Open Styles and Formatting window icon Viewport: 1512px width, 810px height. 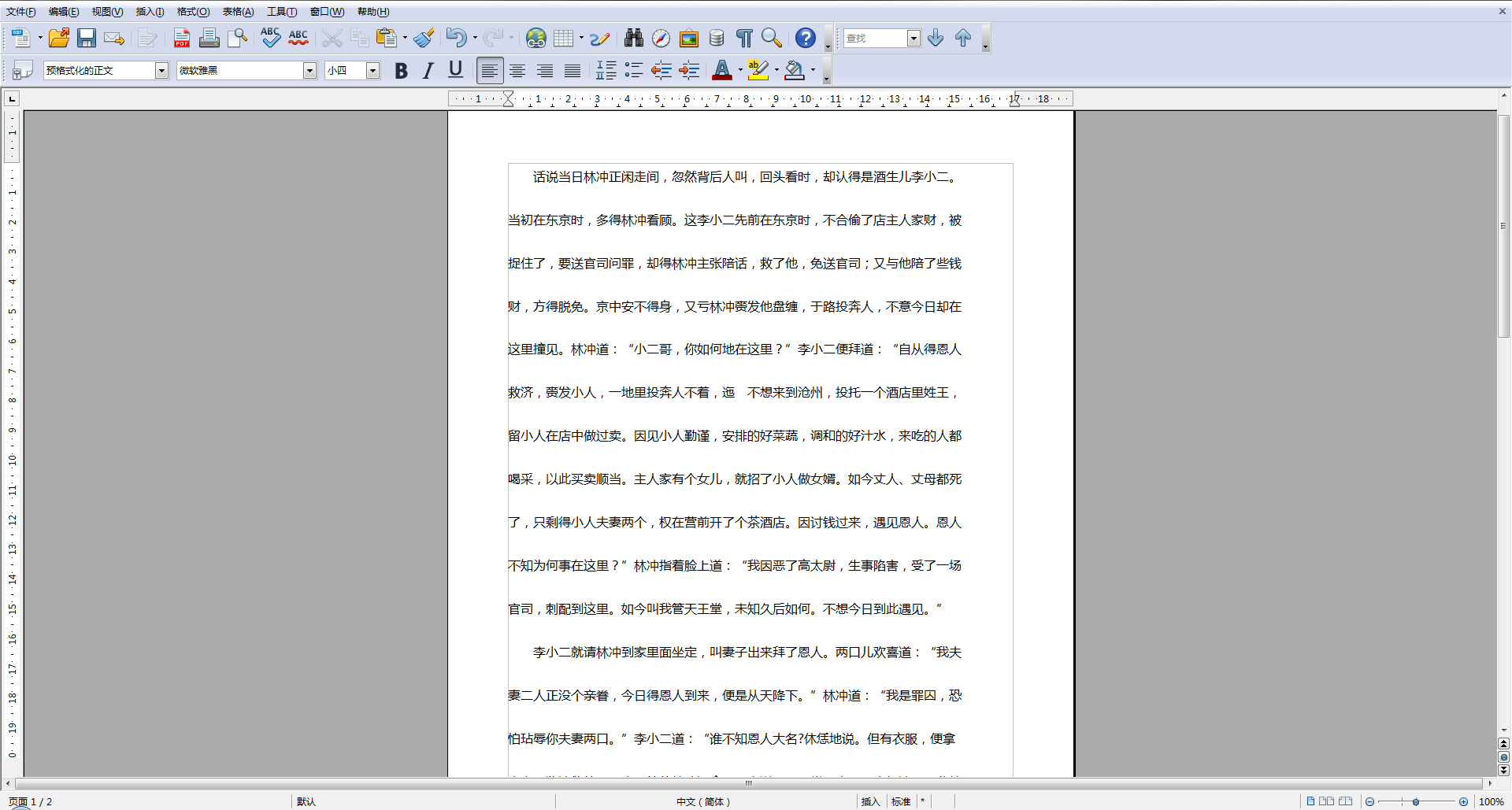click(23, 70)
